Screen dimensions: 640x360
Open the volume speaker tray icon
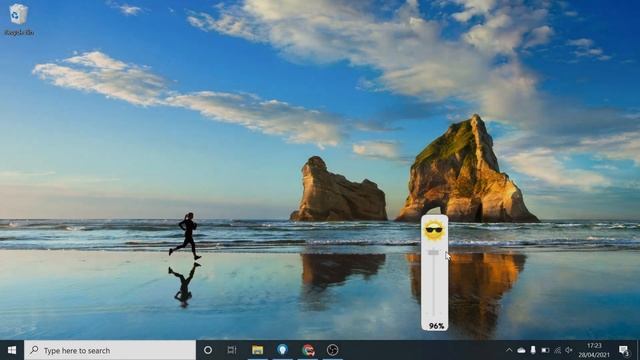pyautogui.click(x=569, y=350)
